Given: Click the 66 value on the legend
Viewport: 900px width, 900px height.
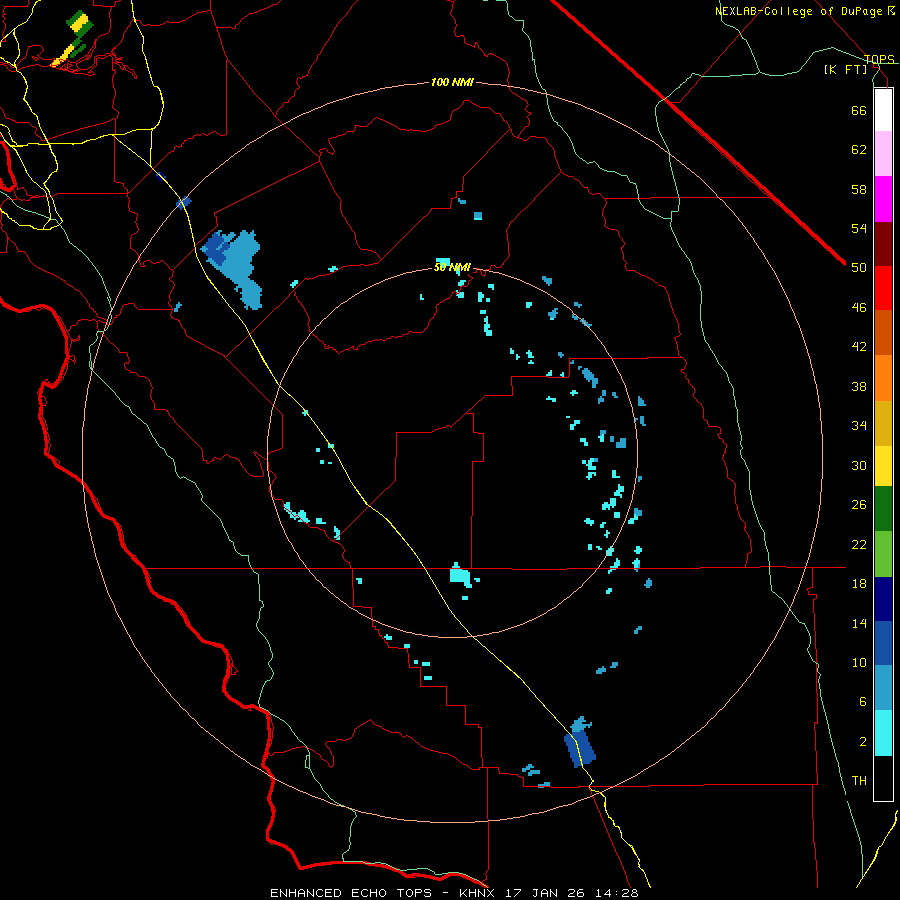Looking at the screenshot, I should click(x=859, y=110).
